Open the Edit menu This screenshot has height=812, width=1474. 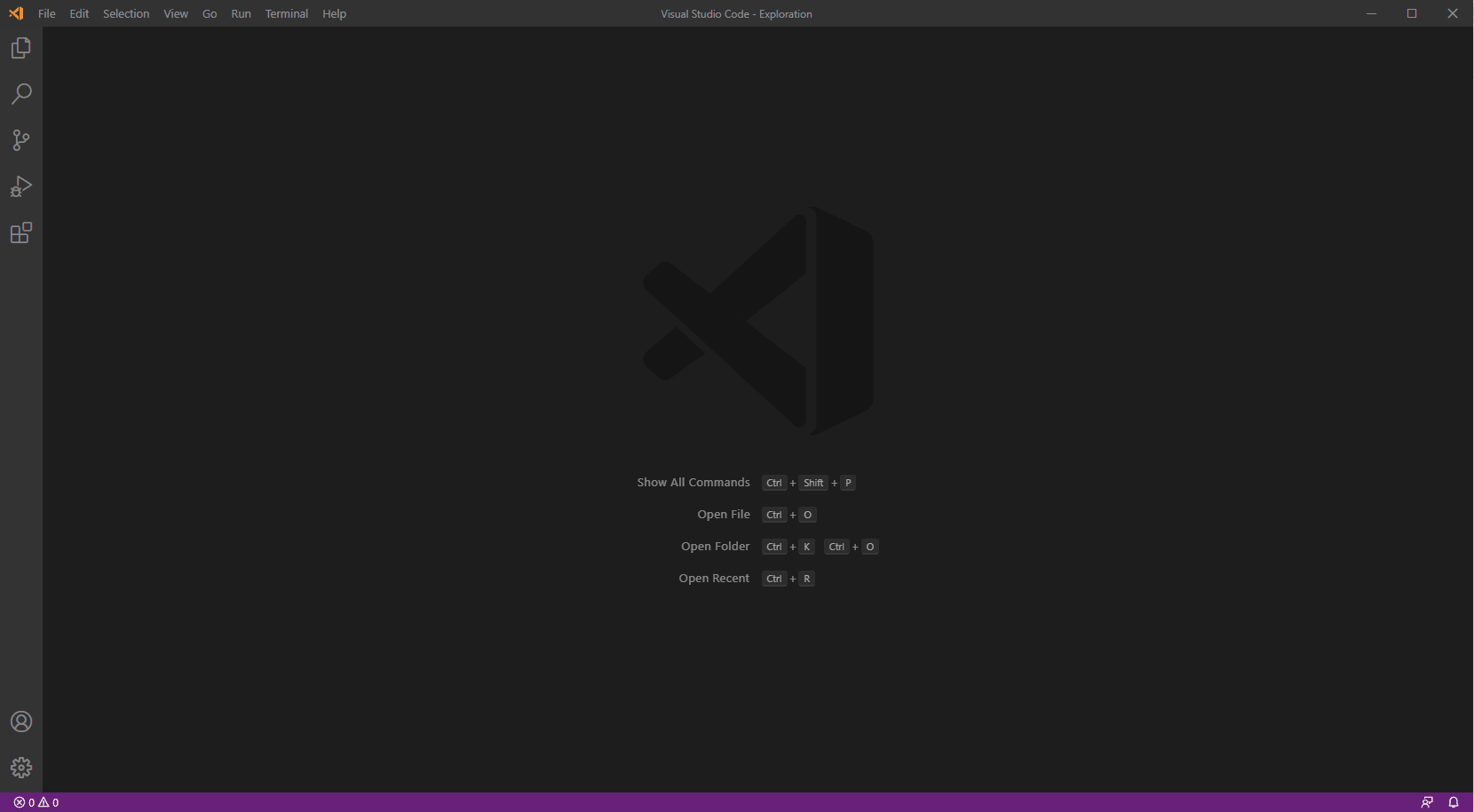[x=79, y=13]
